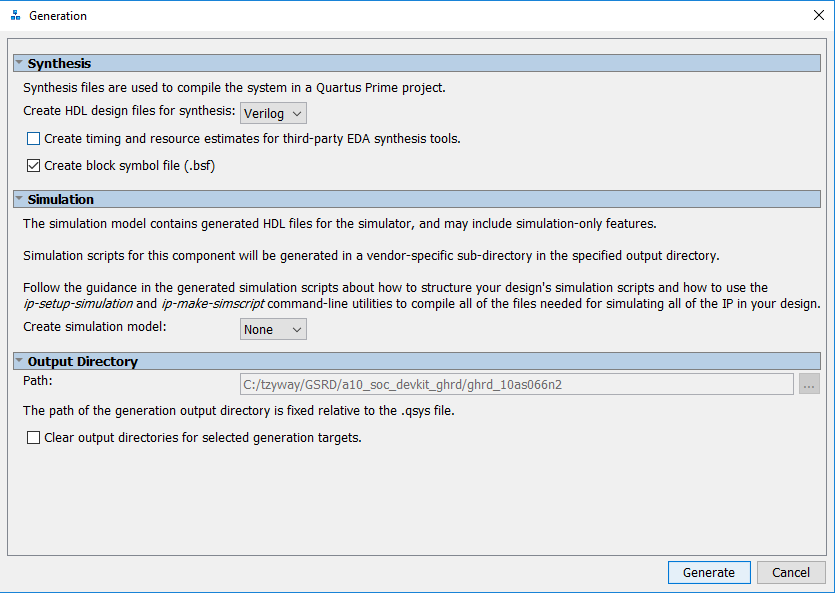Click the Generate button
The width and height of the screenshot is (835, 593).
tap(709, 572)
